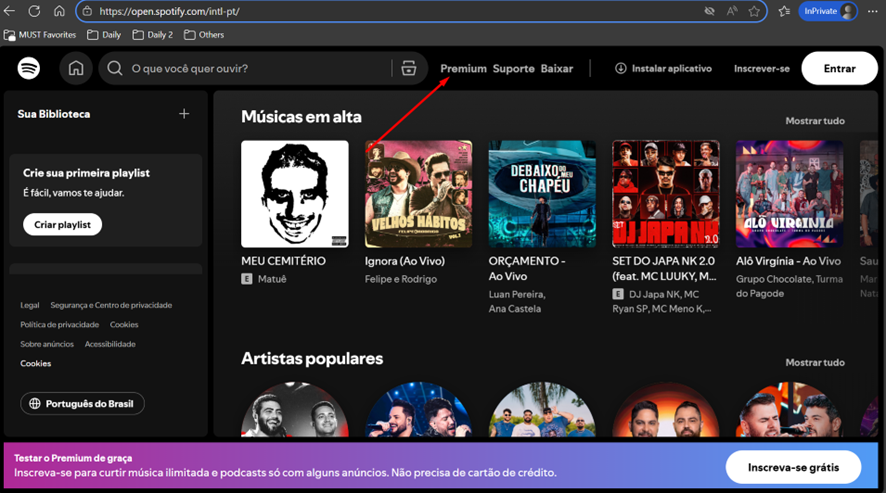This screenshot has width=886, height=493.
Task: Click the browser back arrow
Action: [x=10, y=11]
